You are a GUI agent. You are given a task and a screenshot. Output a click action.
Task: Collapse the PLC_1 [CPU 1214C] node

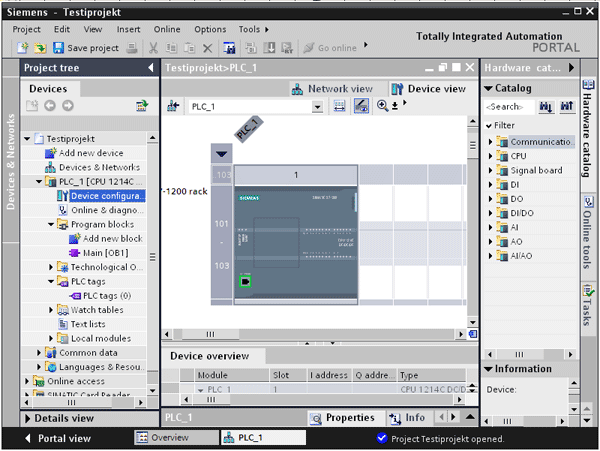point(39,182)
